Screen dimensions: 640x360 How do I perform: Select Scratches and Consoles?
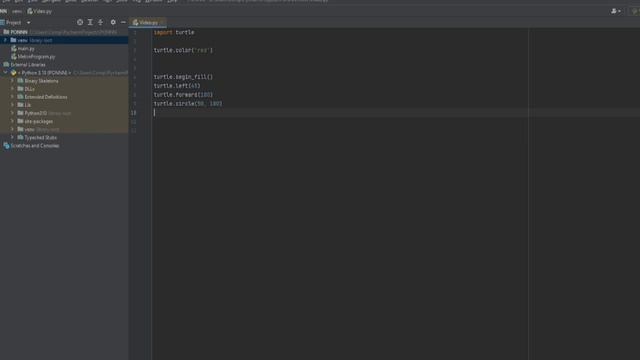(35, 146)
